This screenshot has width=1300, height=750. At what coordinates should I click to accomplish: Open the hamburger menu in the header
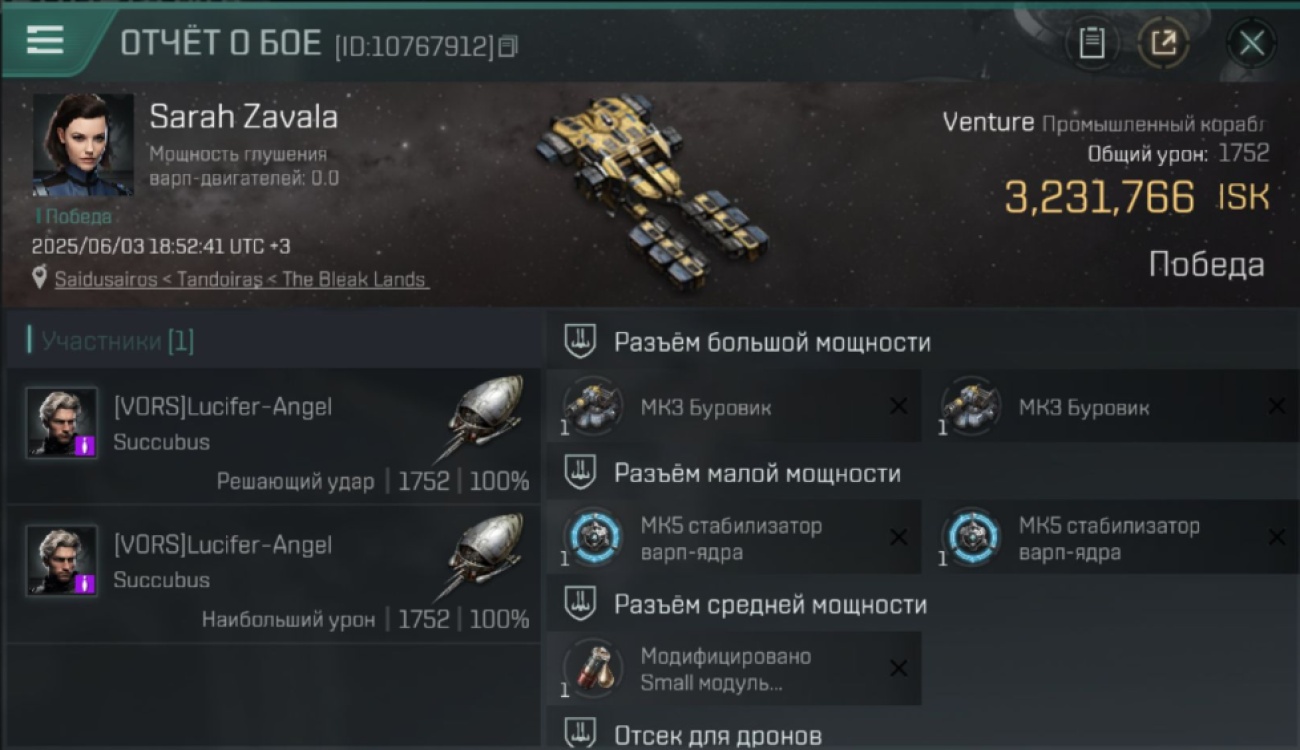point(45,41)
